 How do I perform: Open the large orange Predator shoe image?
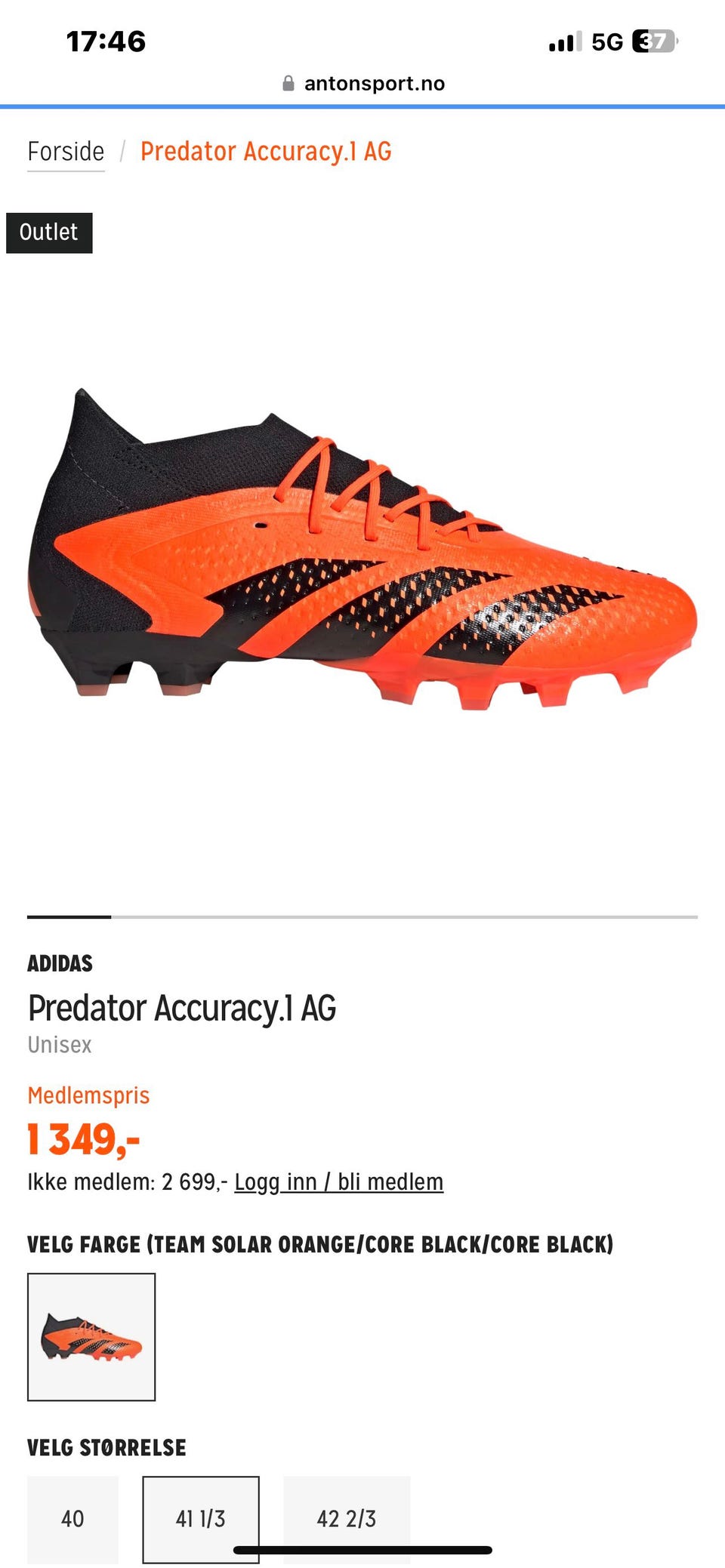pyautogui.click(x=362, y=550)
